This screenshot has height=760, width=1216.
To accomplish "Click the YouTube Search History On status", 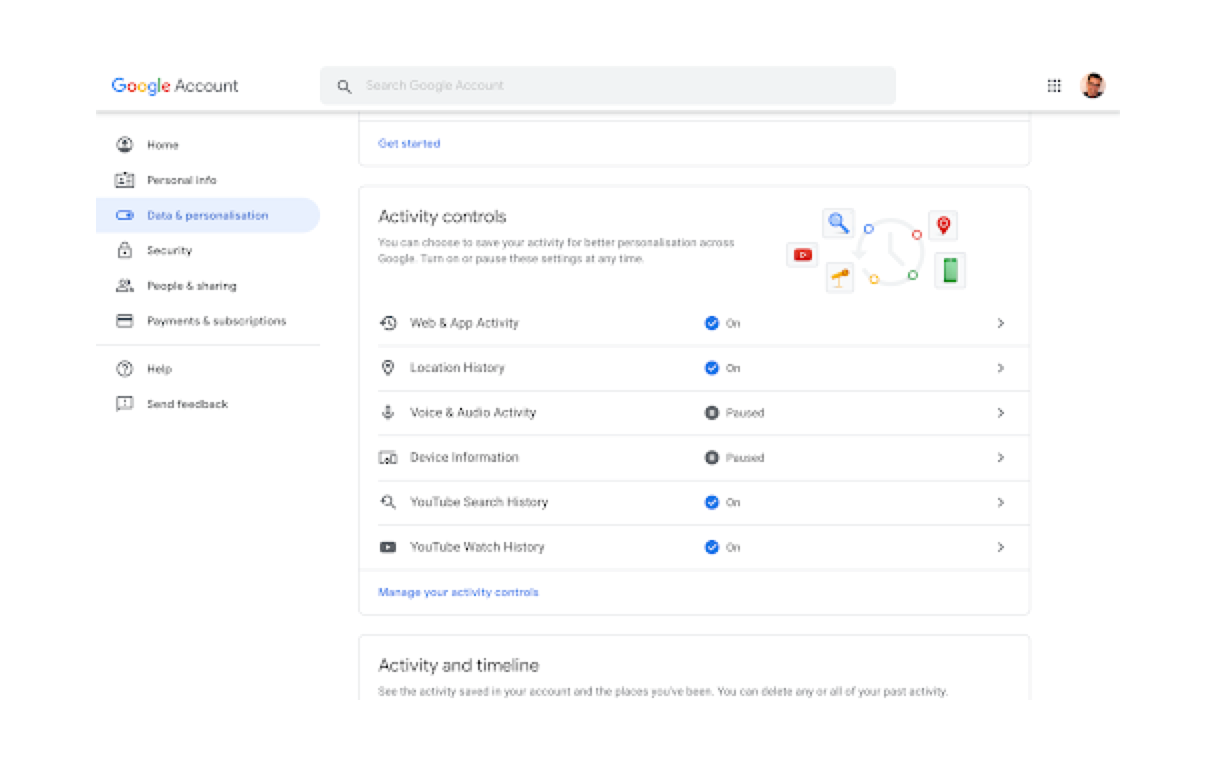I will coord(722,502).
